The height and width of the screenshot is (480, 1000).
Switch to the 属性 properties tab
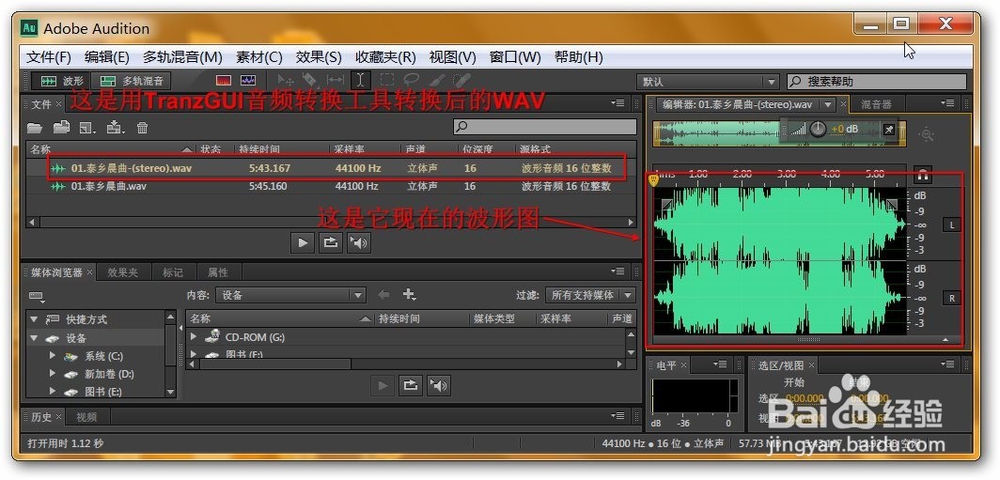point(217,272)
